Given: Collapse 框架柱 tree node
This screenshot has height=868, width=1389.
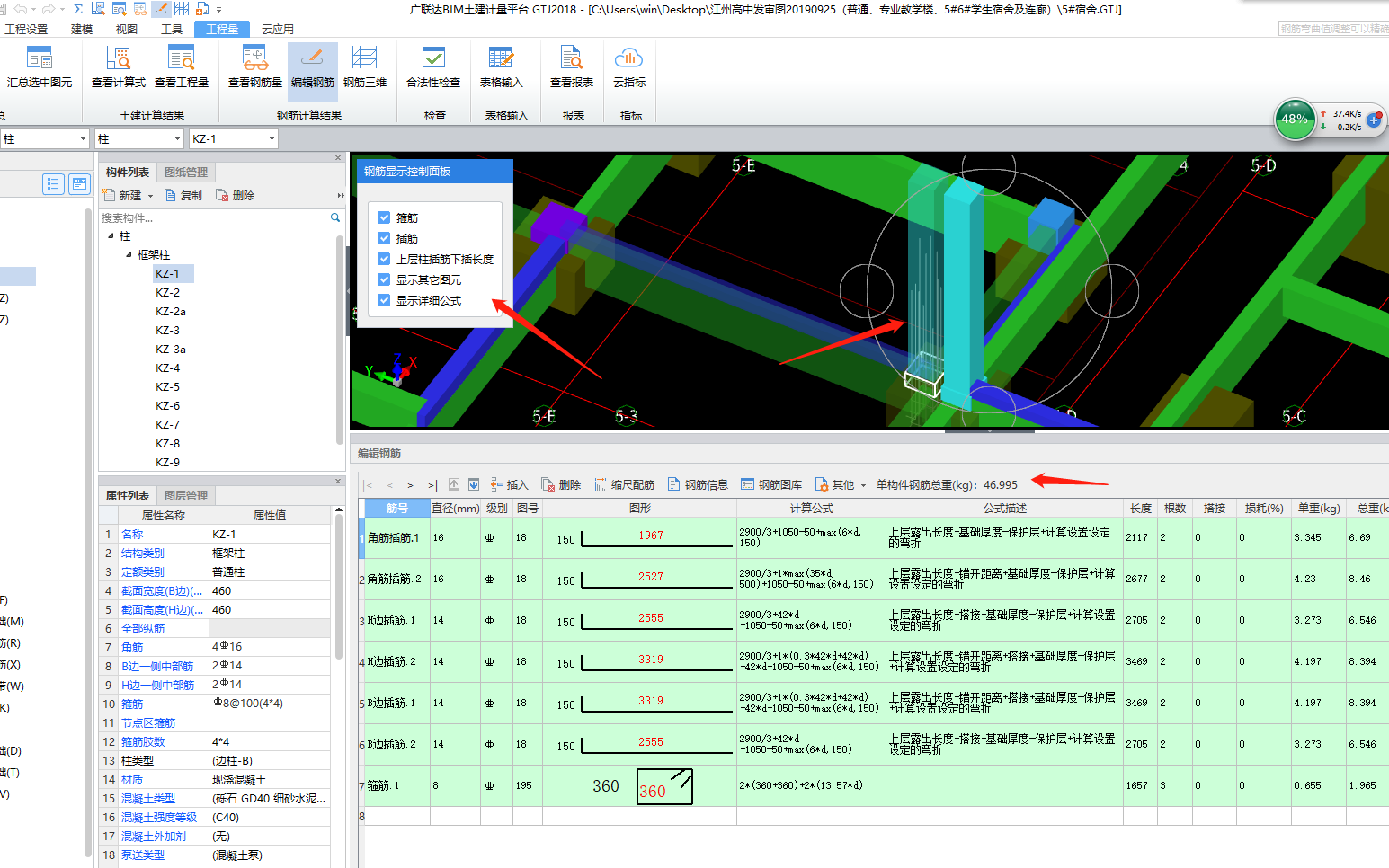Looking at the screenshot, I should point(129,255).
